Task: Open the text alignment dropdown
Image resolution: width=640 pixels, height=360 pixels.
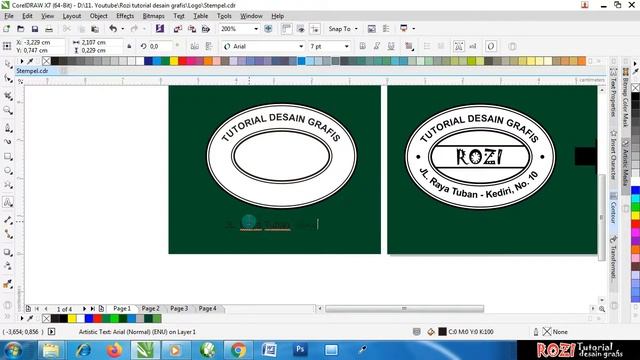Action: [409, 47]
